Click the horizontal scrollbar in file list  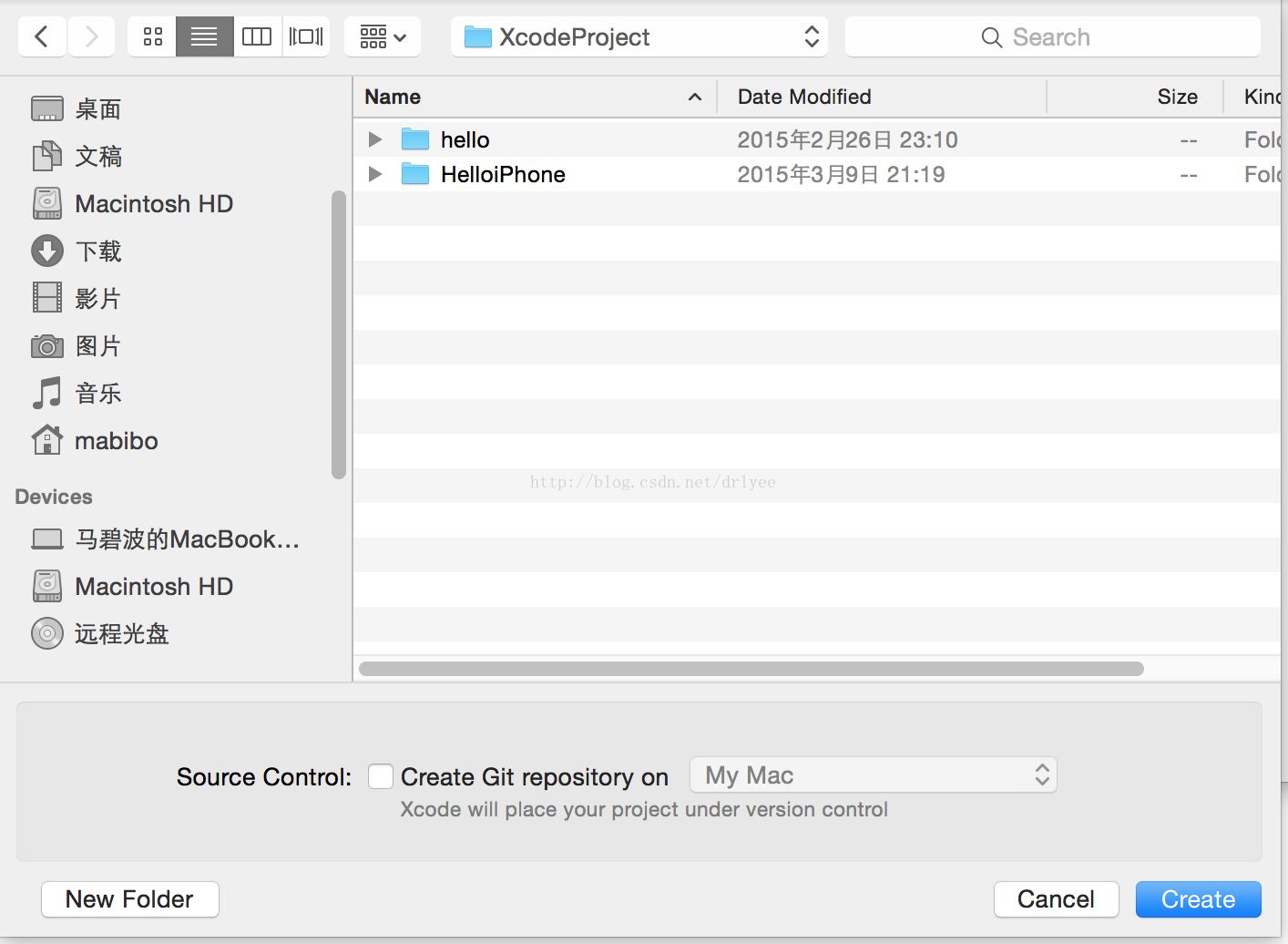point(751,669)
